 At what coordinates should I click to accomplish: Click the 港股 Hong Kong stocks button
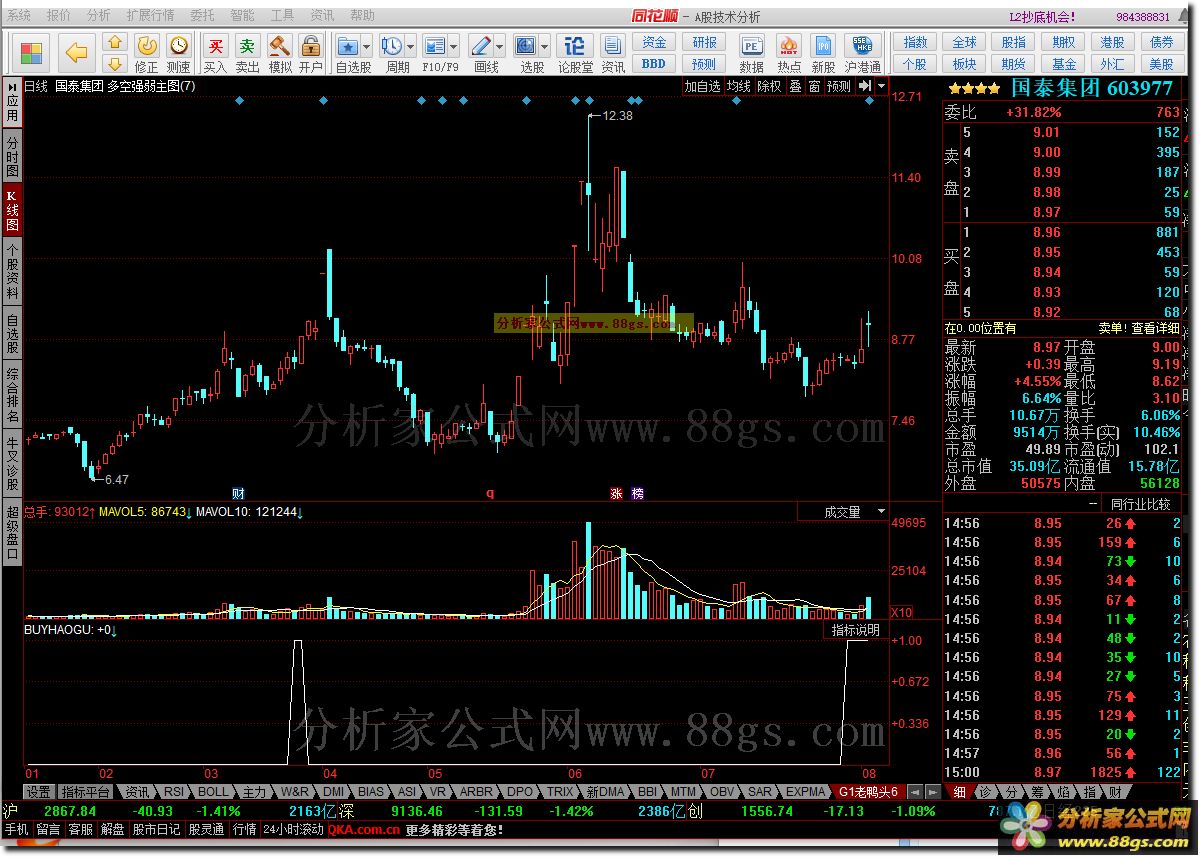click(1112, 43)
